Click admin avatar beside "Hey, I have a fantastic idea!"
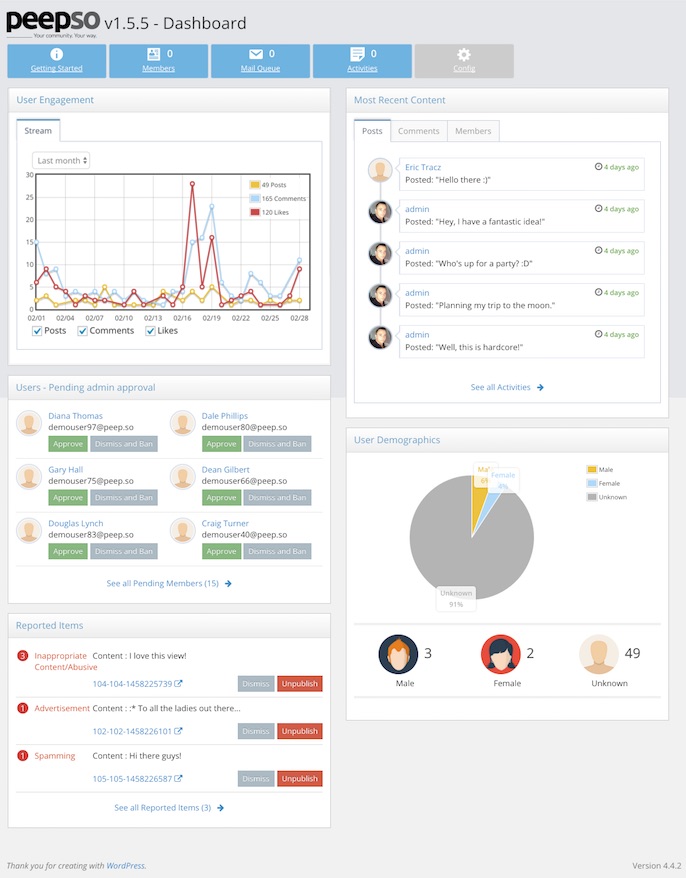The height and width of the screenshot is (878, 686). tap(380, 212)
